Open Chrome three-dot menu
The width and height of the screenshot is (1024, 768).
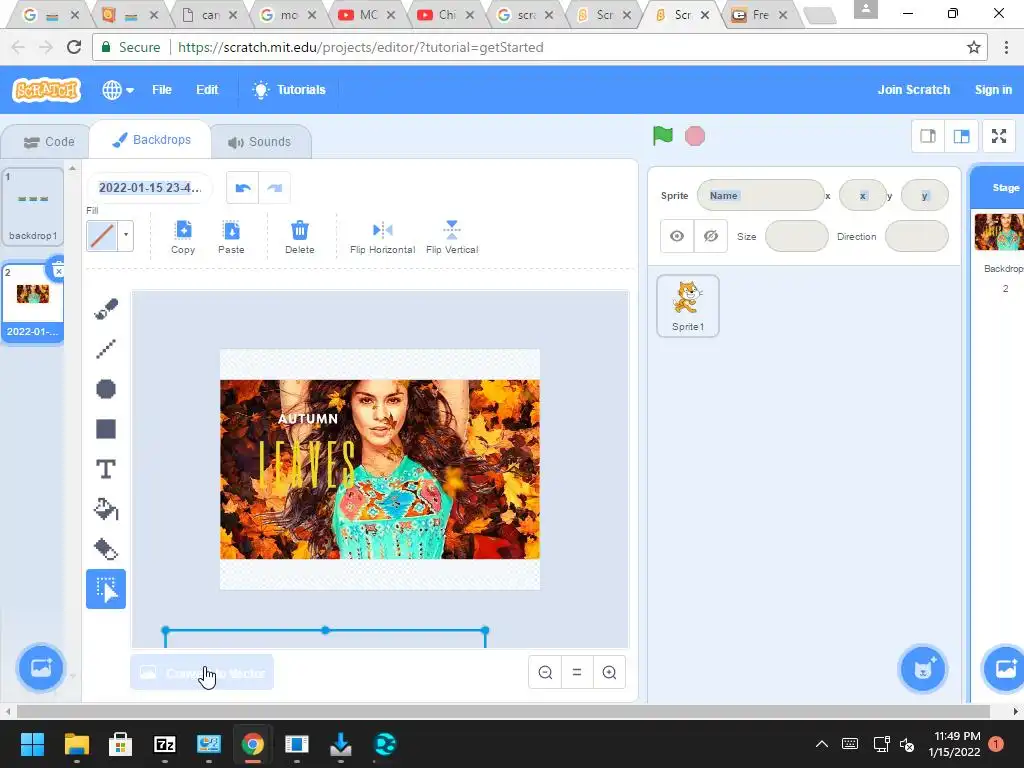(x=1006, y=47)
